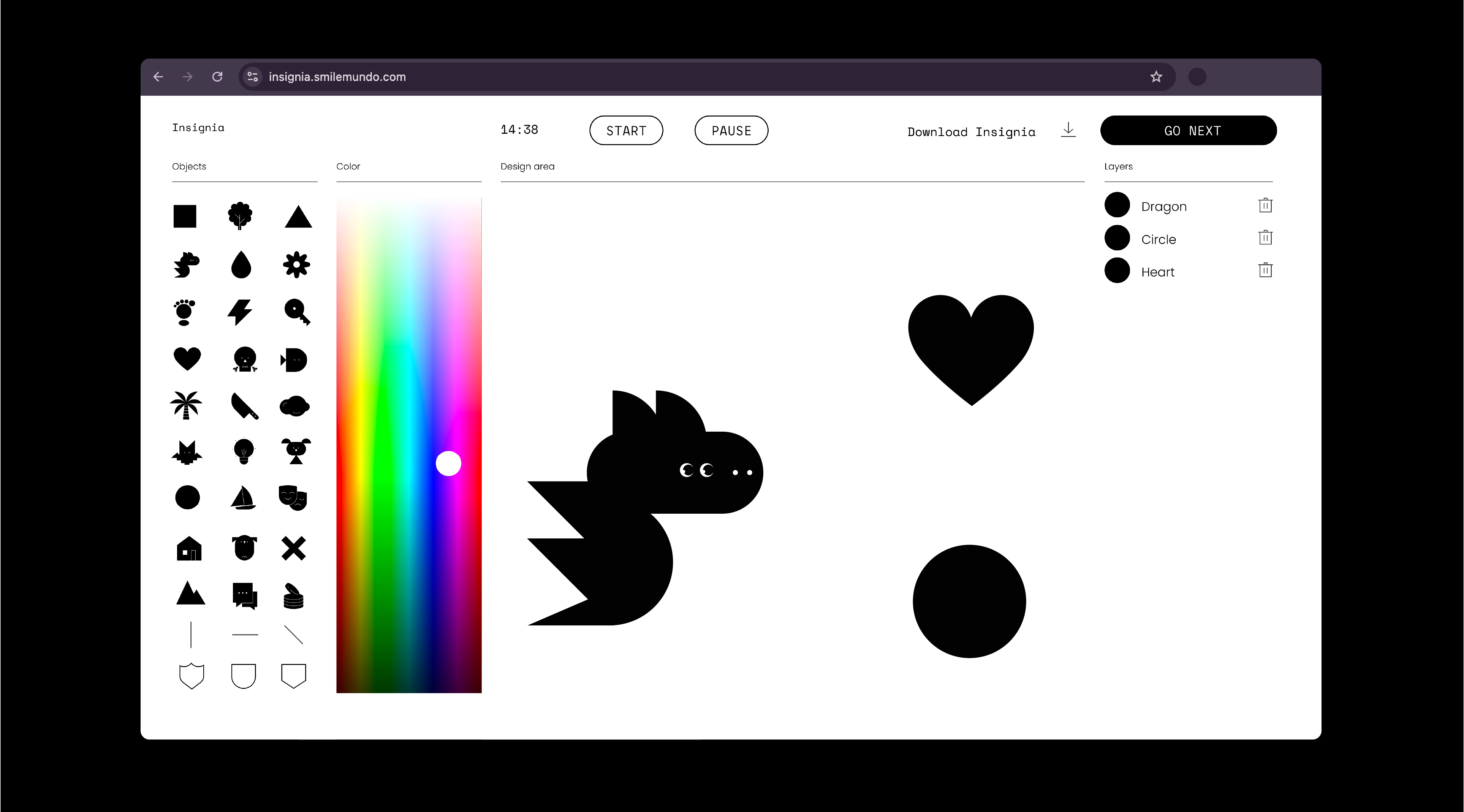Select the tree object icon
The image size is (1464, 812).
tap(240, 216)
